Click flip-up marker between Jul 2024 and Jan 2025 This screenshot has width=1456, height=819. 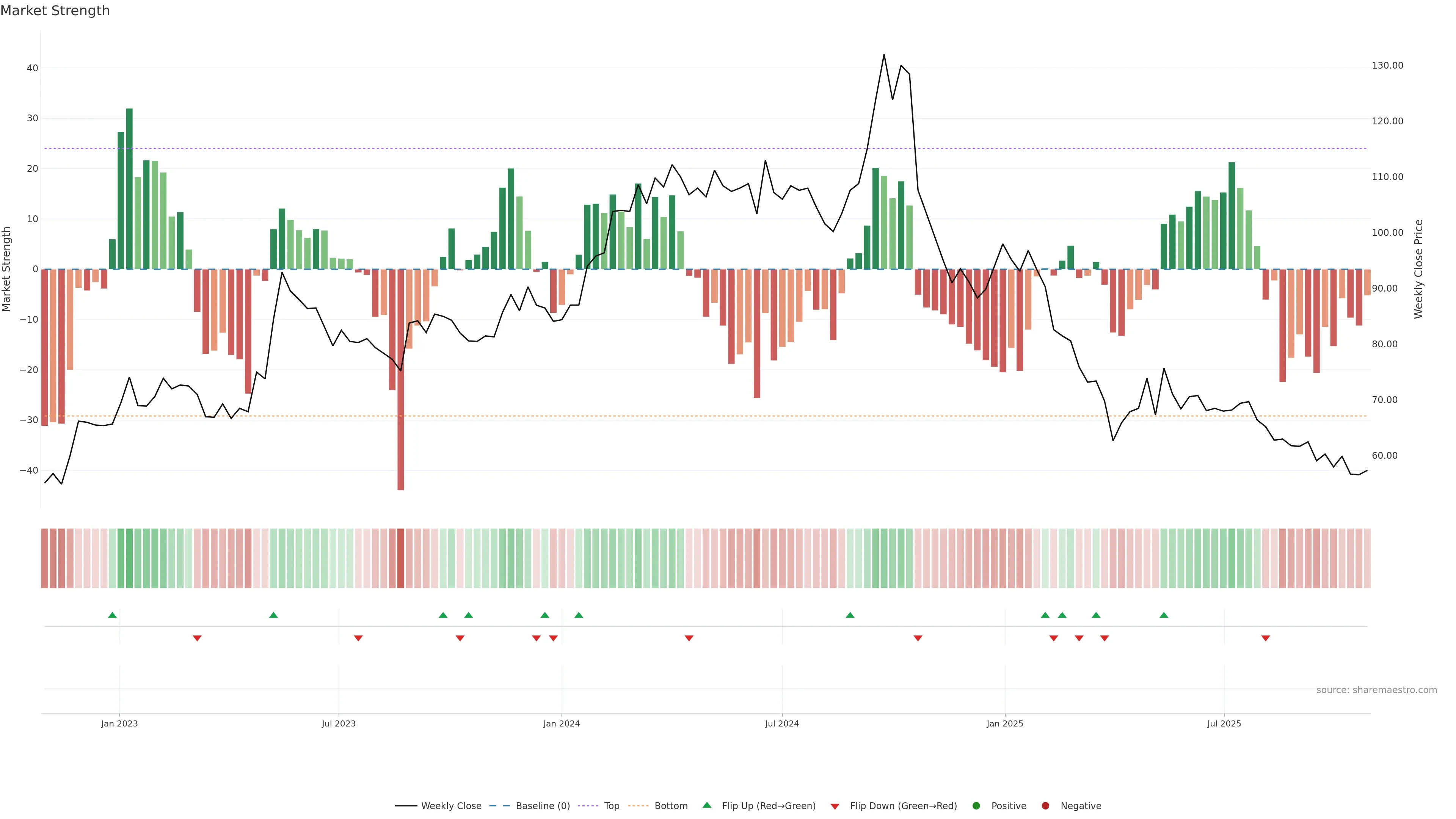click(x=850, y=615)
